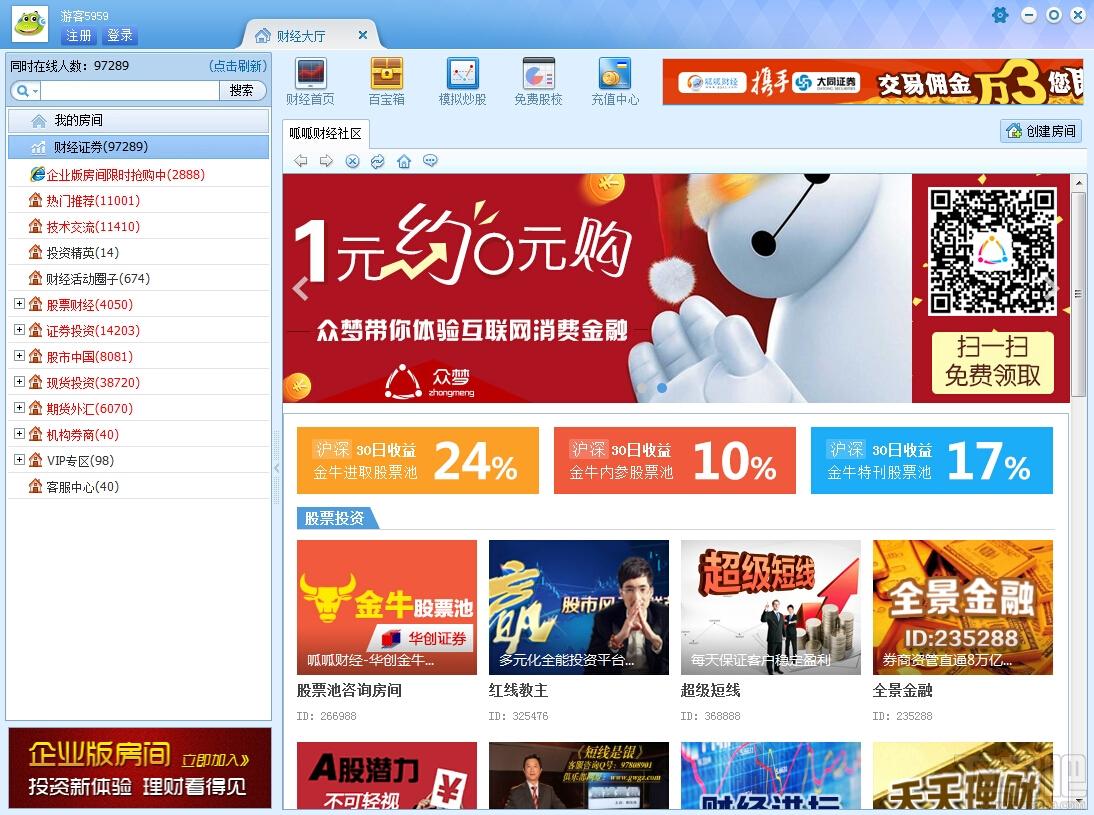The width and height of the screenshot is (1094, 815).
Task: Open the 百宝箱 treasure chest icon
Action: pos(387,82)
